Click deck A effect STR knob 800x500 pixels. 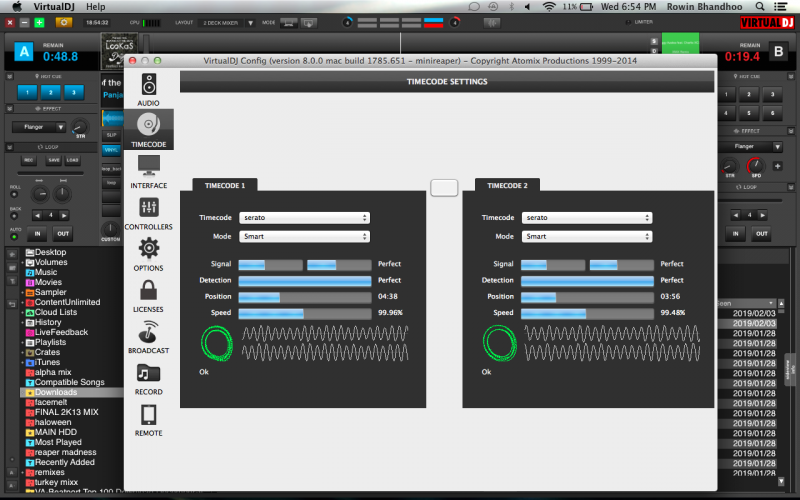click(x=80, y=127)
